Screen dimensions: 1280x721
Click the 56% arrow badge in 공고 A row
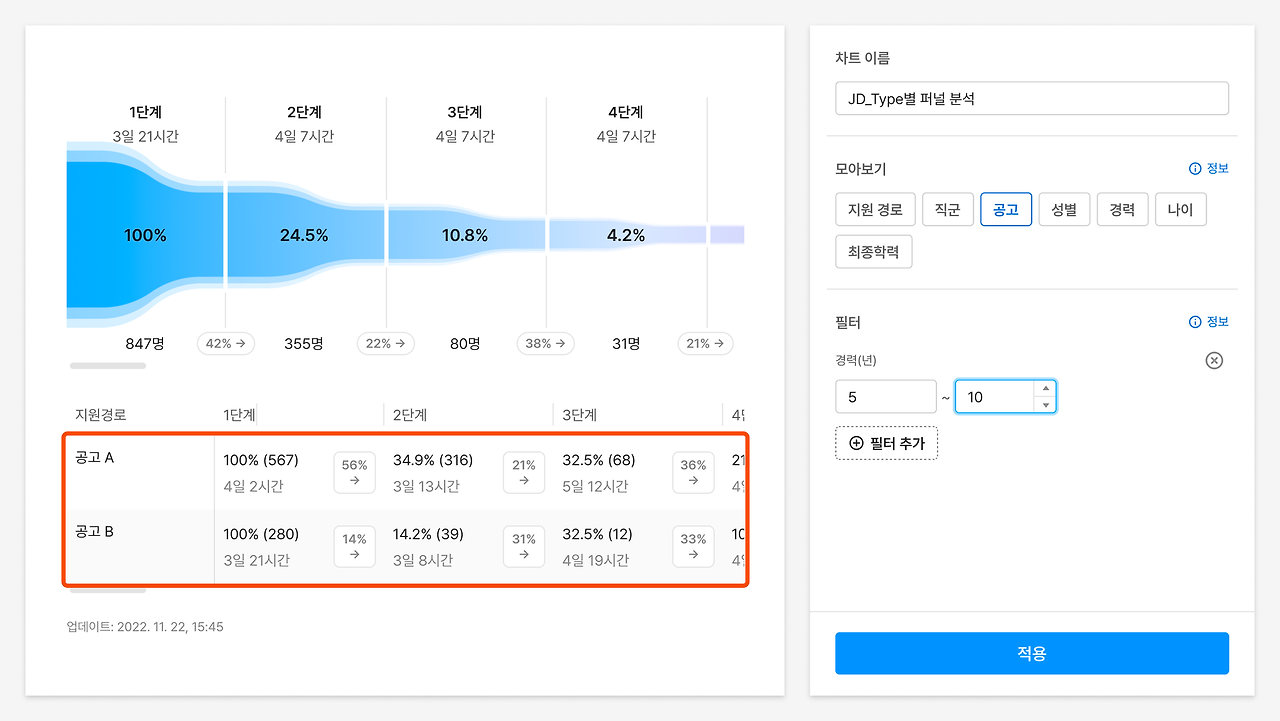[x=355, y=472]
